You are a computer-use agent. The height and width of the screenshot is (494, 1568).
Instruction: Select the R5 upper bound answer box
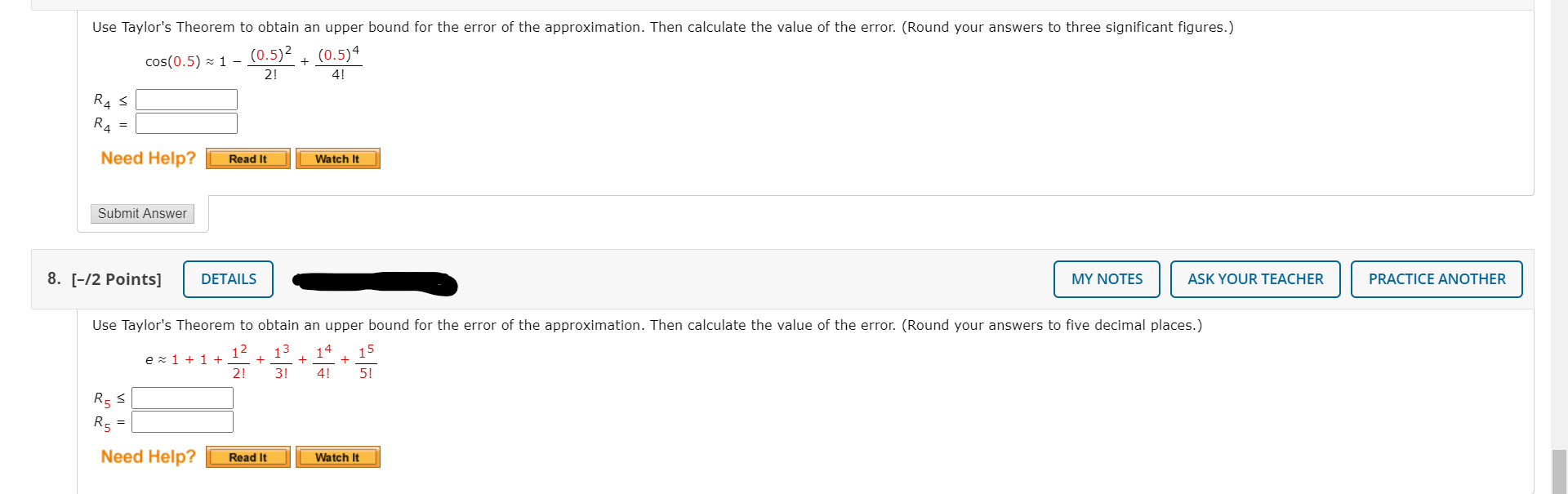[x=181, y=398]
